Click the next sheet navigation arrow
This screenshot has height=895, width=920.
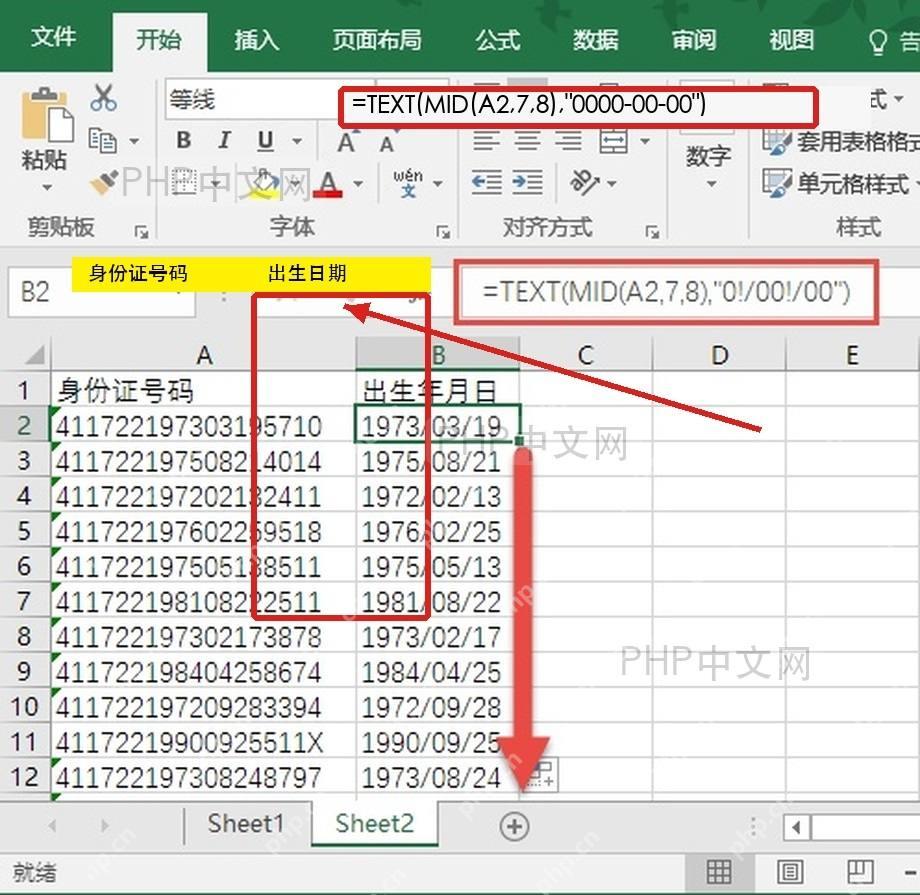[105, 825]
